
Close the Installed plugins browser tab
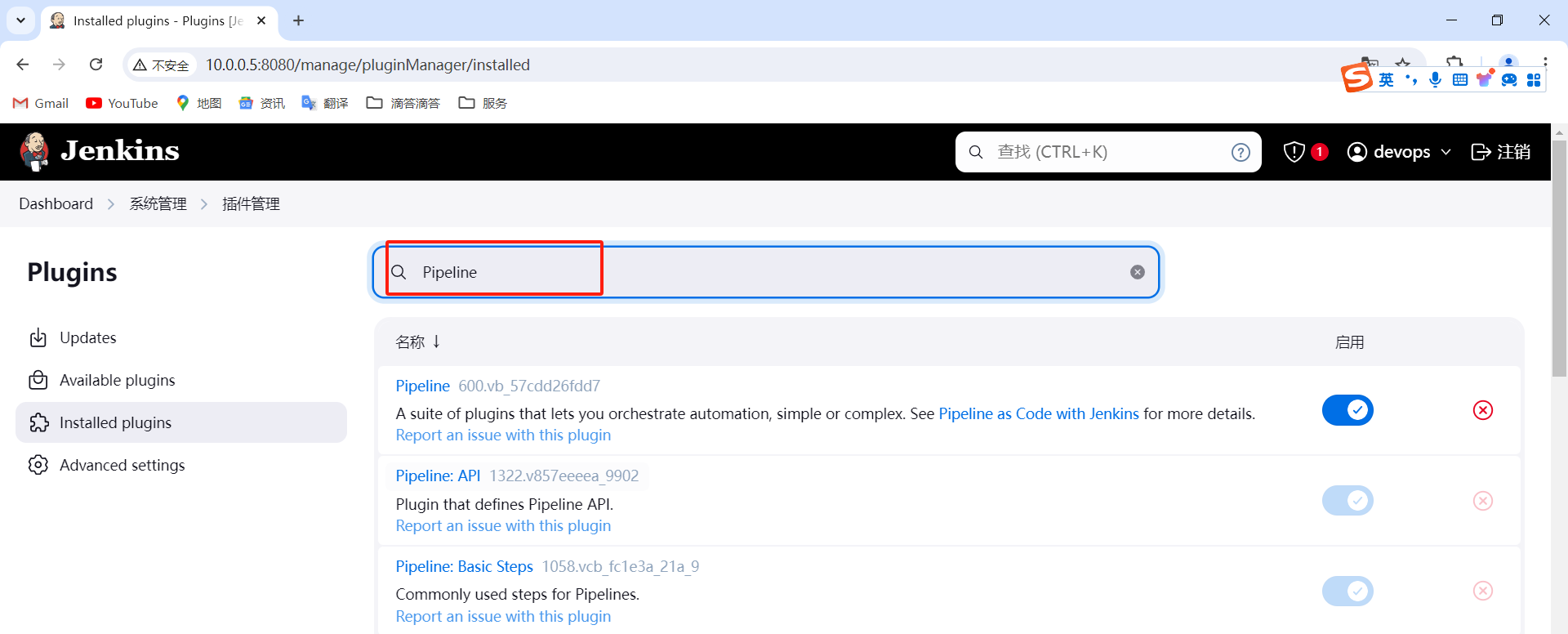coord(261,20)
